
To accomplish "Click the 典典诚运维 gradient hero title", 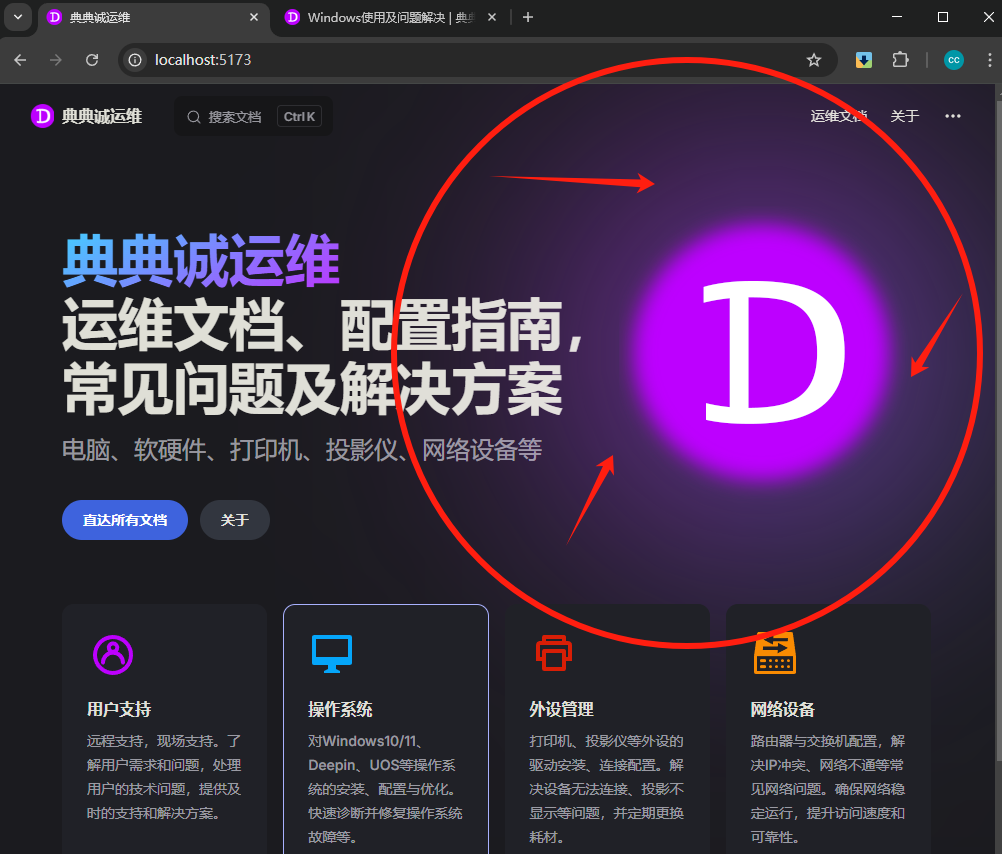I will pyautogui.click(x=201, y=261).
